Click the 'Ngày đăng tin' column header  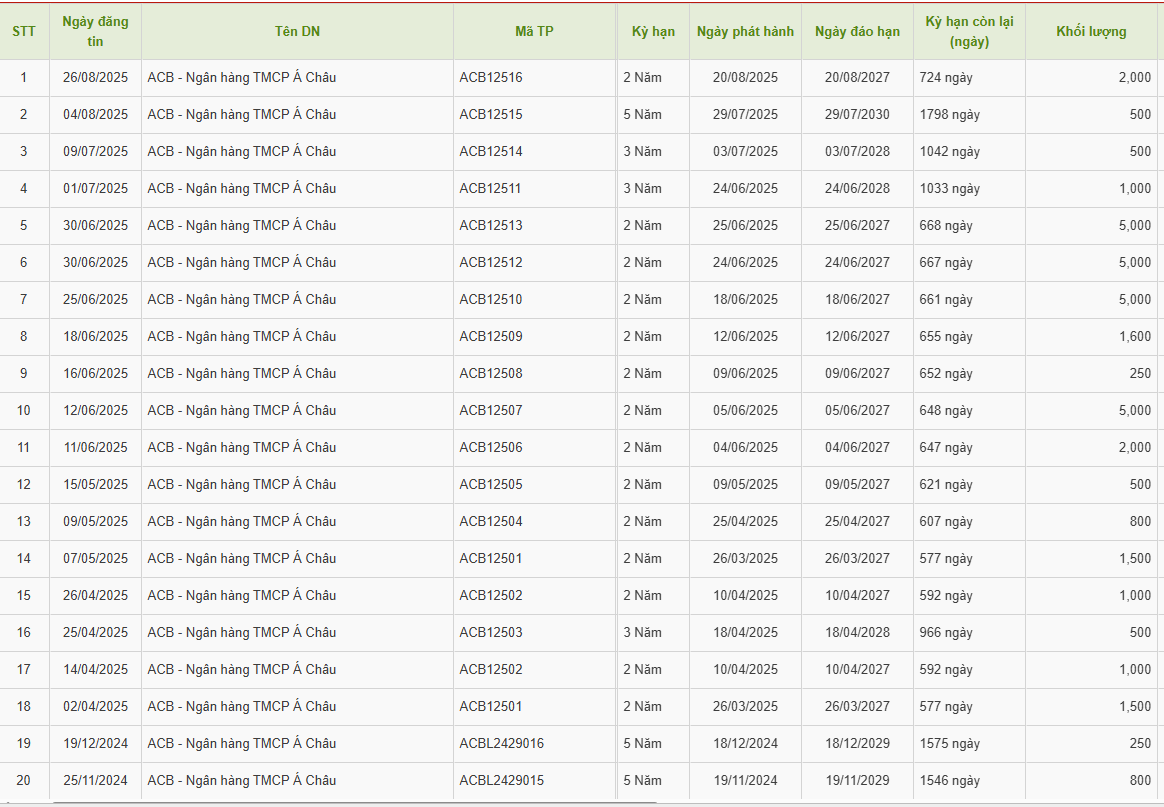(x=95, y=31)
